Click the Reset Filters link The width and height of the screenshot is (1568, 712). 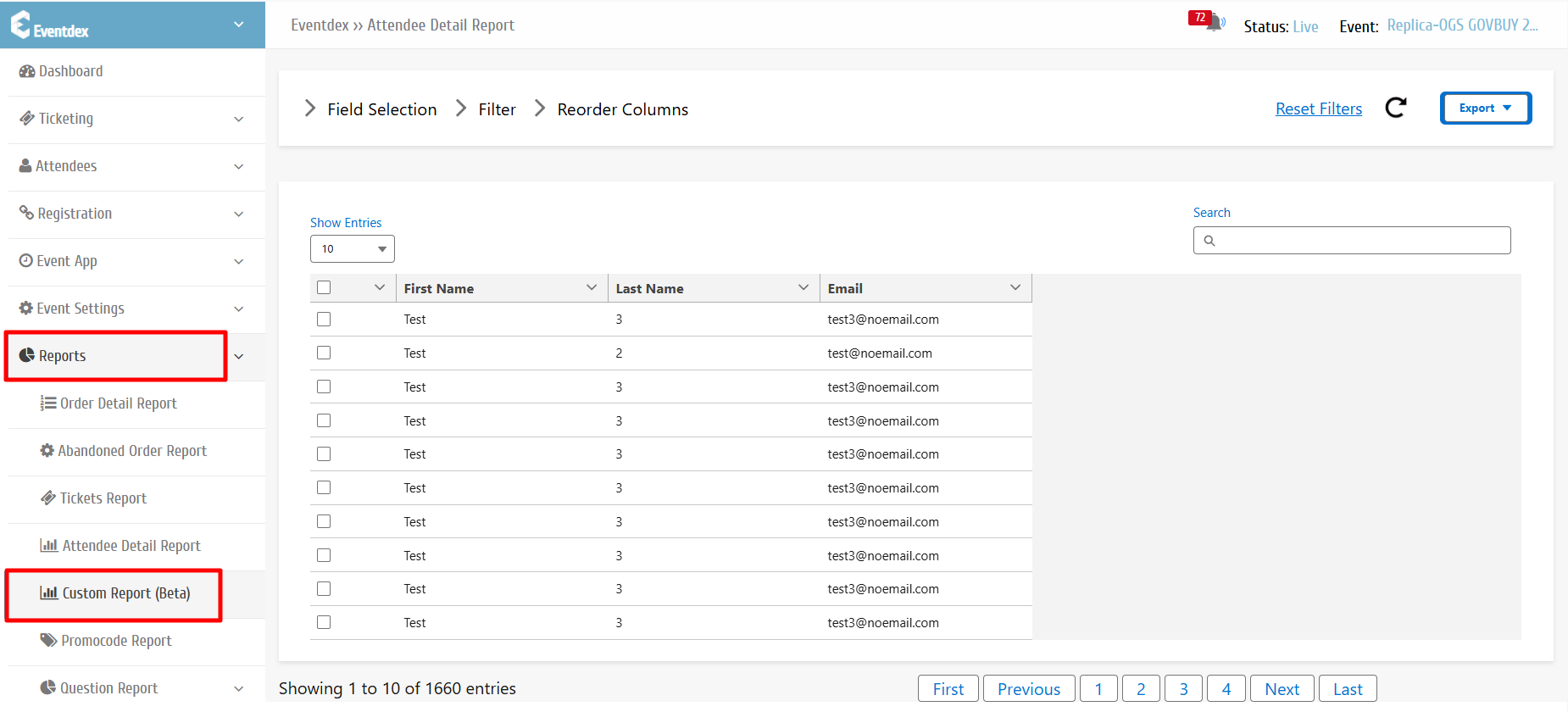(x=1318, y=109)
